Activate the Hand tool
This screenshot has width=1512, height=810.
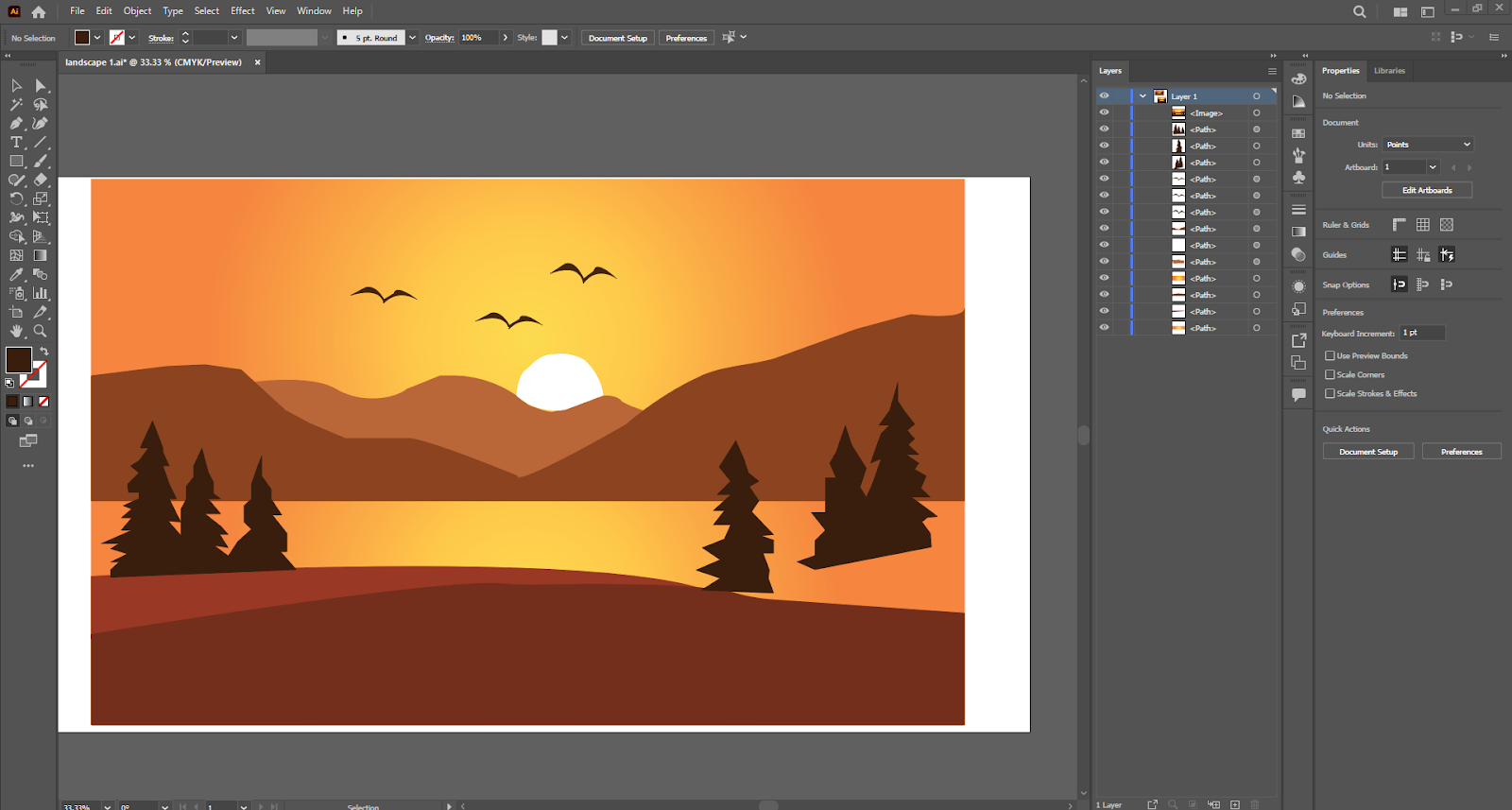point(16,331)
